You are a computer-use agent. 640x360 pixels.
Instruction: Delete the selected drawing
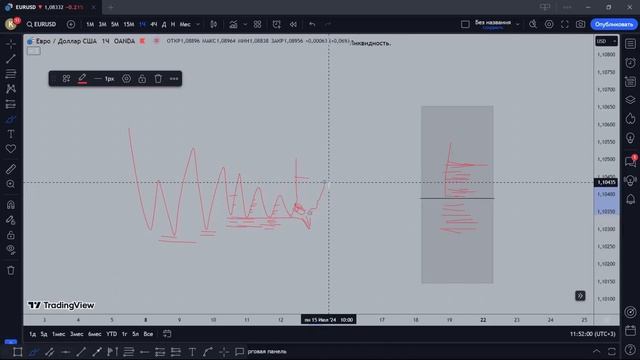(158, 79)
